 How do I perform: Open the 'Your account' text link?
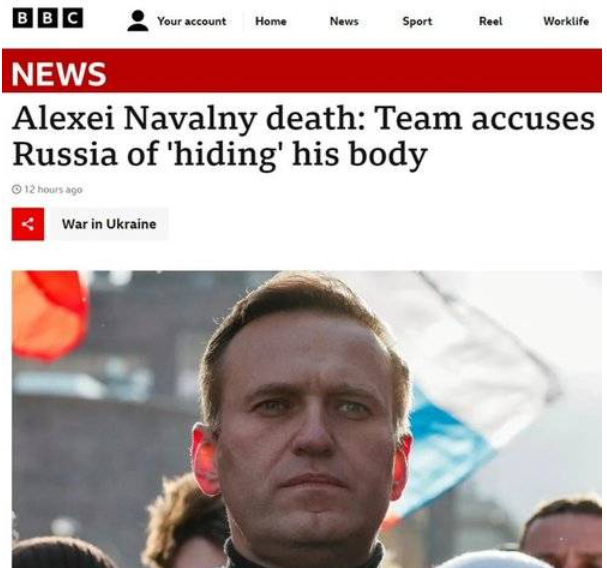click(192, 21)
